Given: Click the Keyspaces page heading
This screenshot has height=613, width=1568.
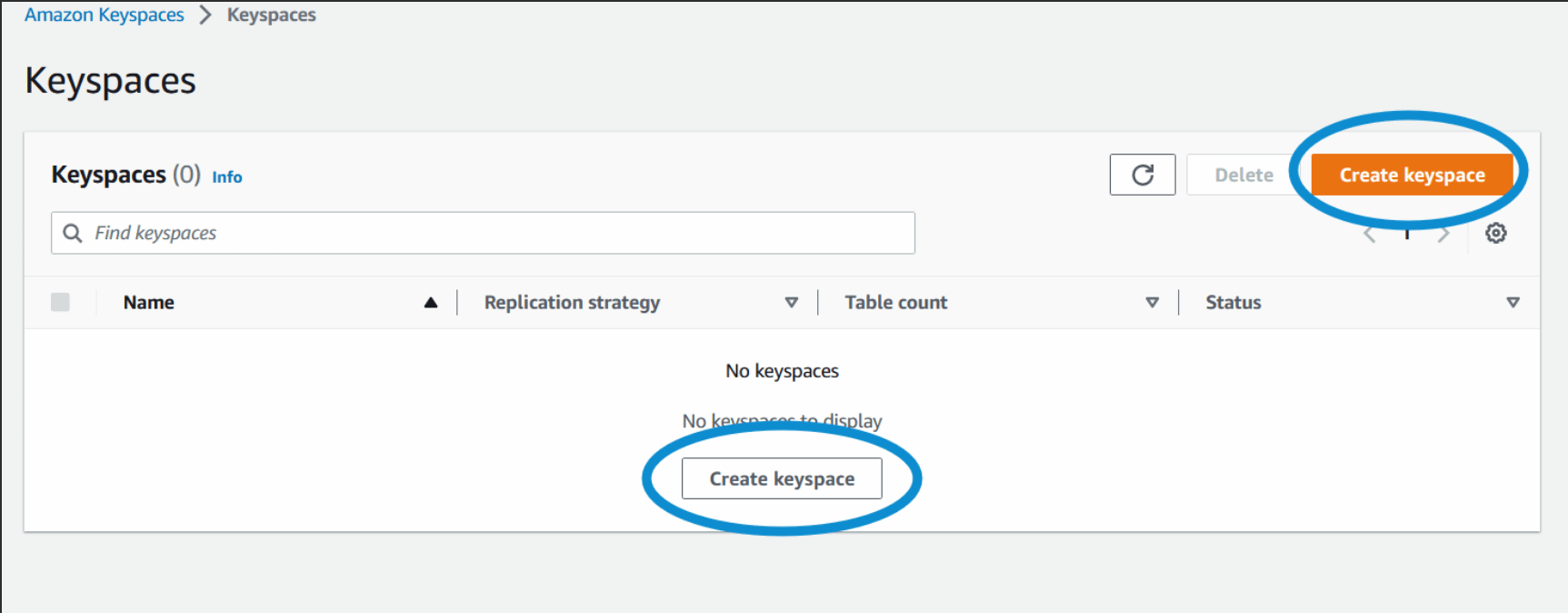Looking at the screenshot, I should tap(110, 81).
